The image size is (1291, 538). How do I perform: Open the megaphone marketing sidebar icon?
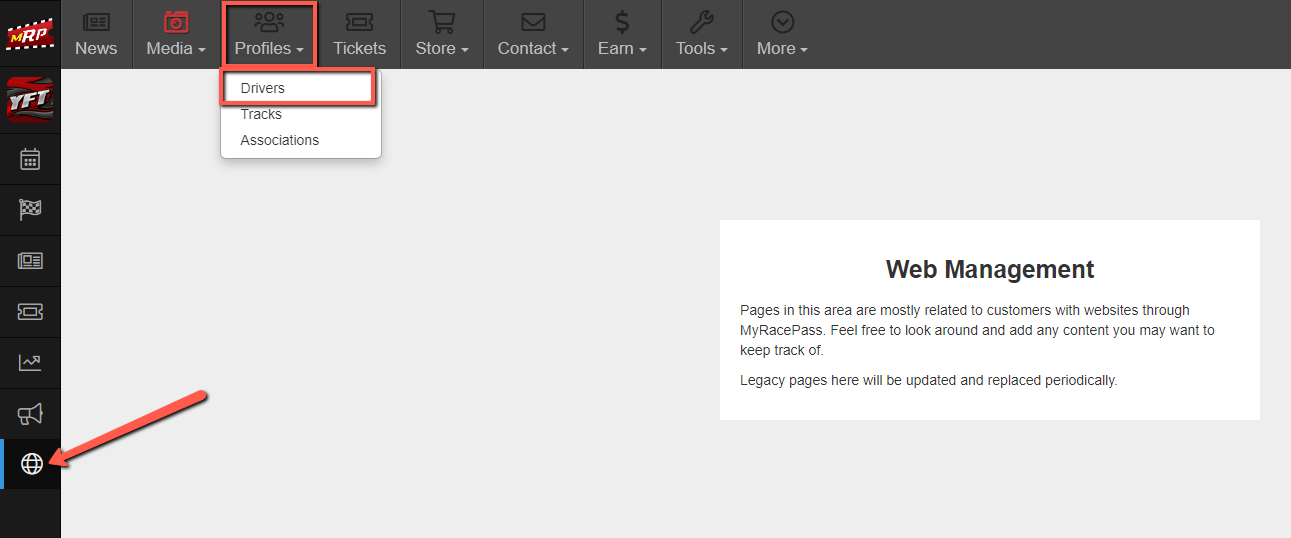(x=30, y=414)
